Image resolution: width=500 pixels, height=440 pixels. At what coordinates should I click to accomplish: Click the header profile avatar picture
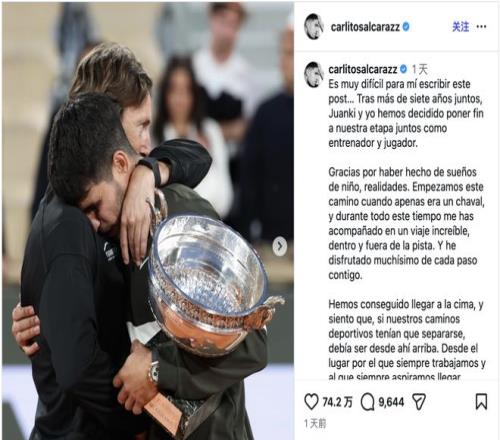pyautogui.click(x=314, y=27)
